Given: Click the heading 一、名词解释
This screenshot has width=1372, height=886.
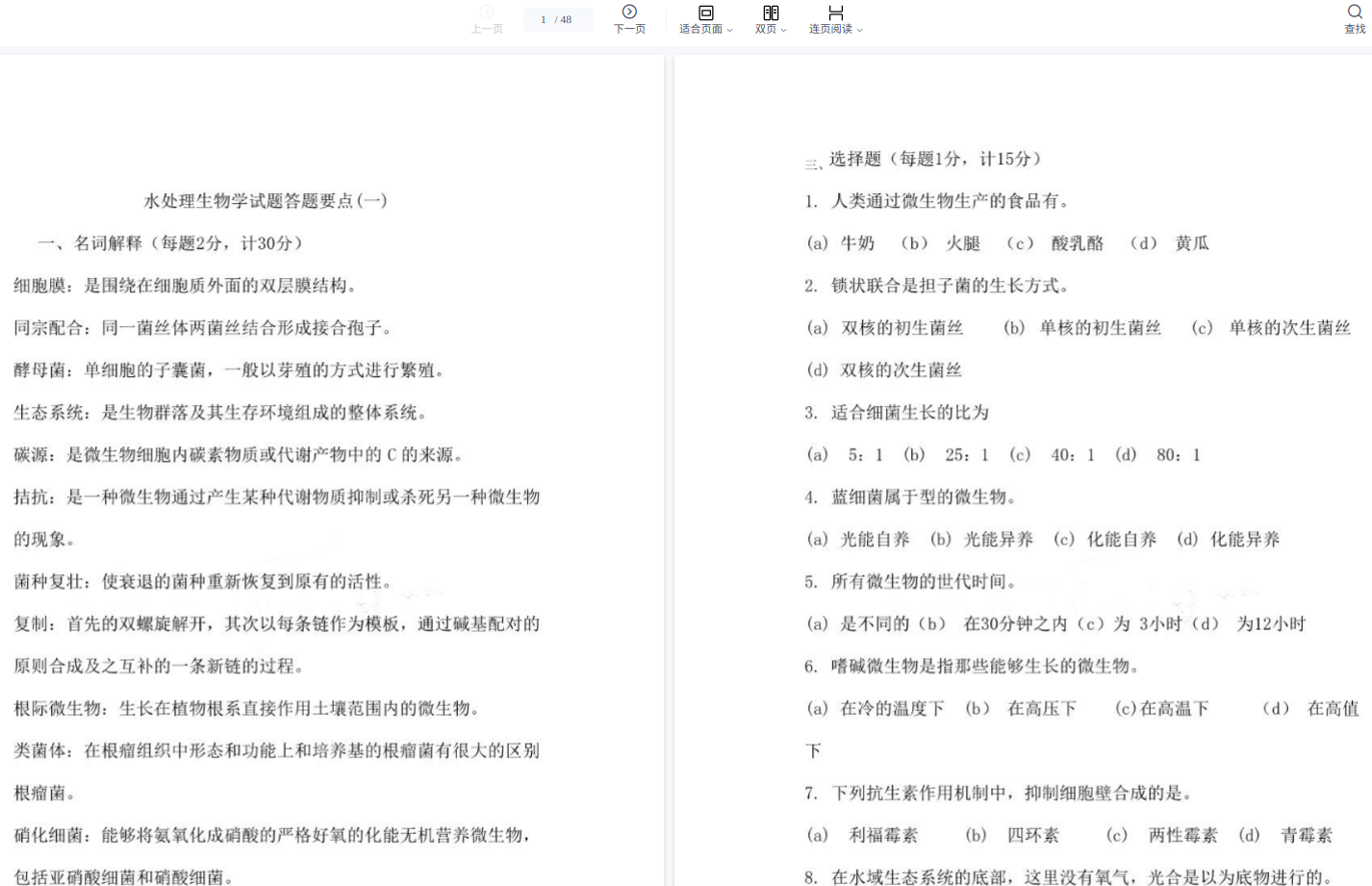Looking at the screenshot, I should click(170, 243).
